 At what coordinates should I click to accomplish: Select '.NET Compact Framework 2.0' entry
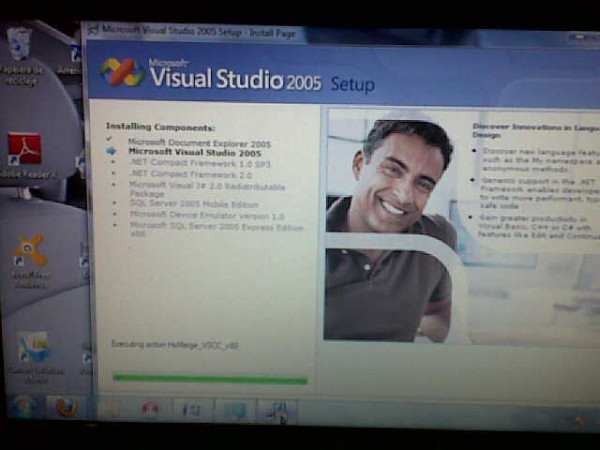(x=191, y=174)
